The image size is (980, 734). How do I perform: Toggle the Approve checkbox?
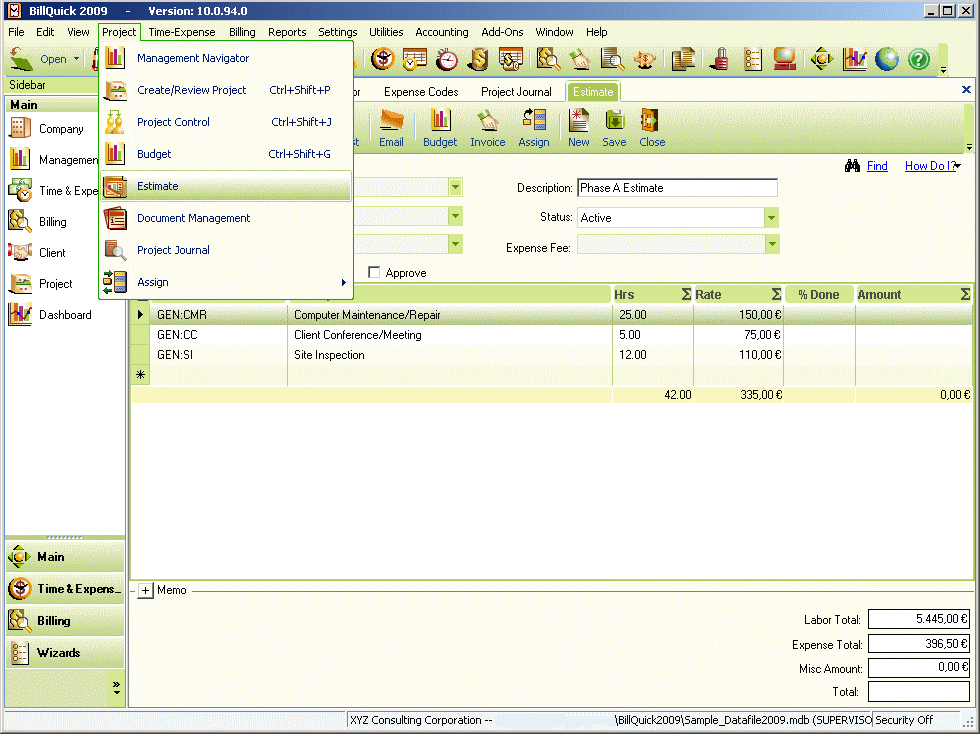pyautogui.click(x=374, y=273)
